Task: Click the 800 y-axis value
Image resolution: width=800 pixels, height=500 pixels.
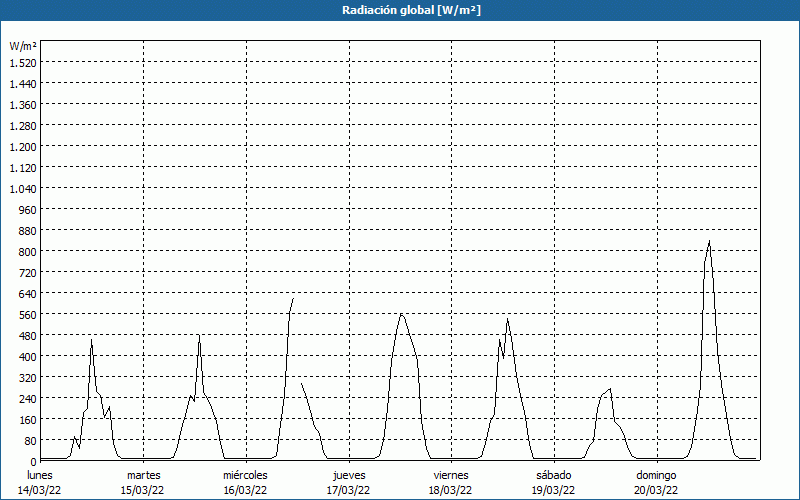Action: click(x=27, y=252)
